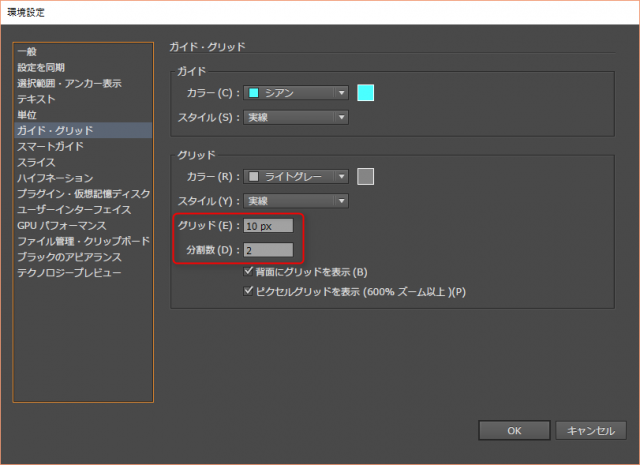This screenshot has width=640, height=465.
Task: Click the 分割数 input field
Action: click(268, 249)
